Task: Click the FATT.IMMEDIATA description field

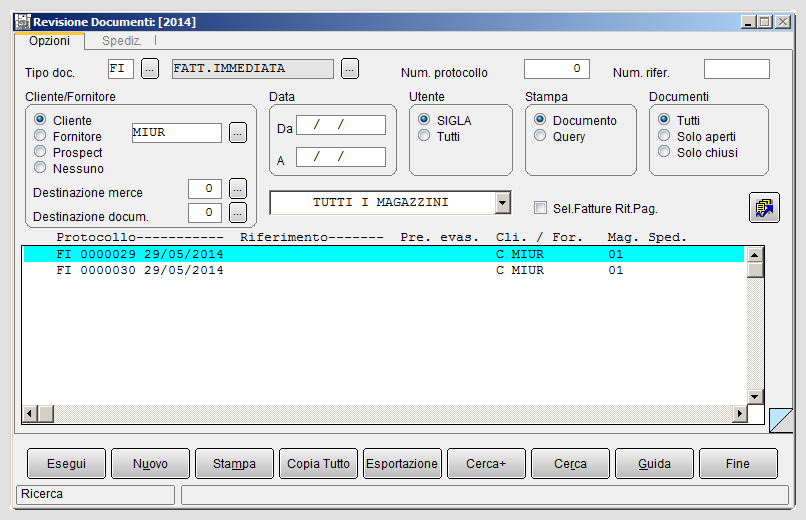Action: (253, 69)
